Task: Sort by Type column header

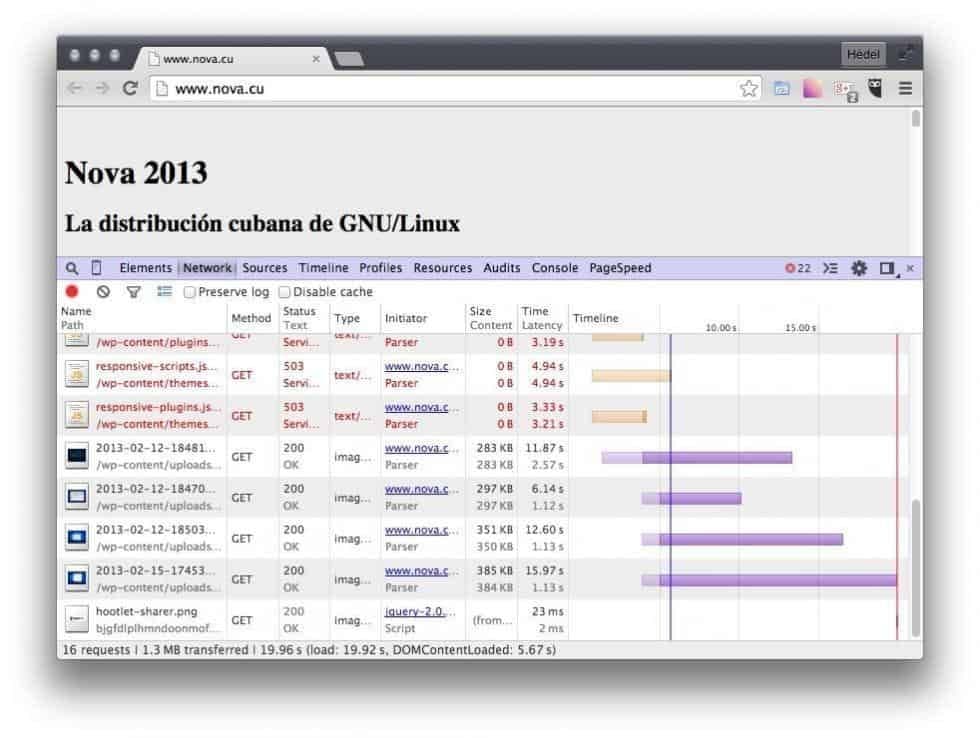Action: click(x=354, y=318)
